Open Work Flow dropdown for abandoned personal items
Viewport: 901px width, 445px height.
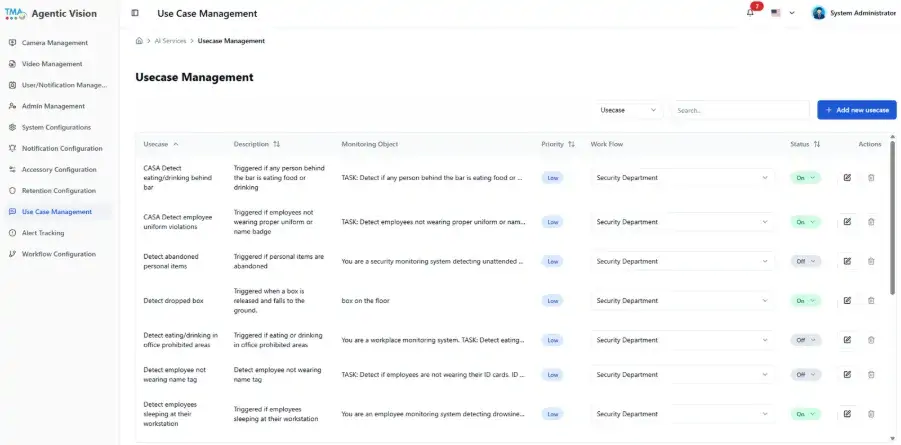(682, 261)
